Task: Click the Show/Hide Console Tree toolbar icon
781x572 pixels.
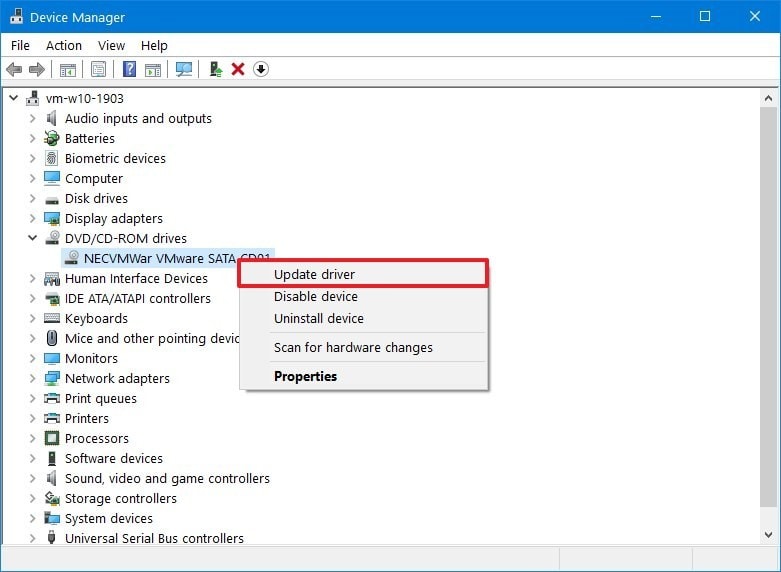Action: tap(68, 69)
